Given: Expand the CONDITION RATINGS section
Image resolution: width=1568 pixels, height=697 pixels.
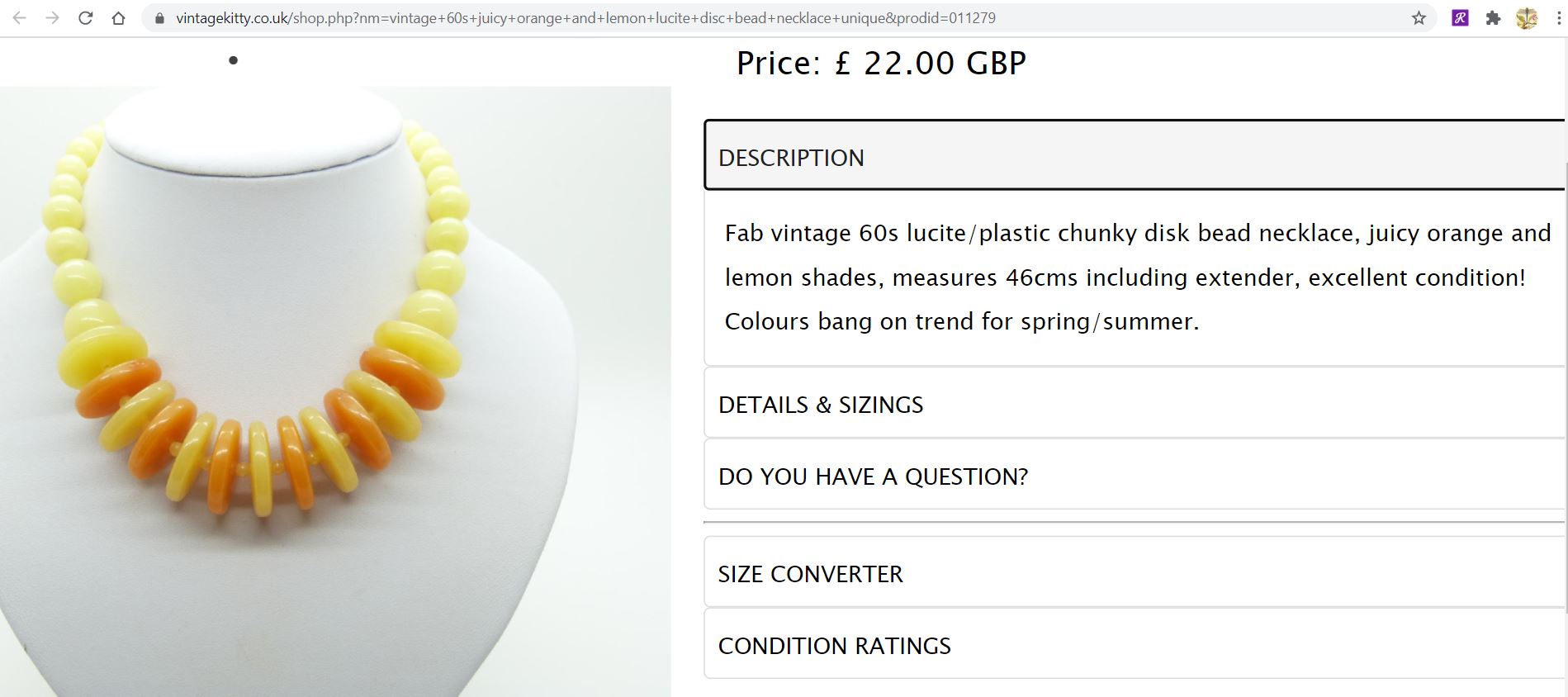Looking at the screenshot, I should click(1134, 646).
